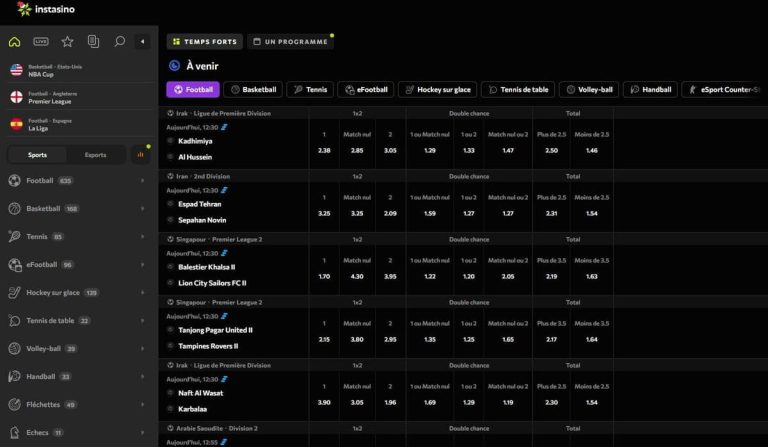
Task: Select the Un Programme tab
Action: (291, 42)
